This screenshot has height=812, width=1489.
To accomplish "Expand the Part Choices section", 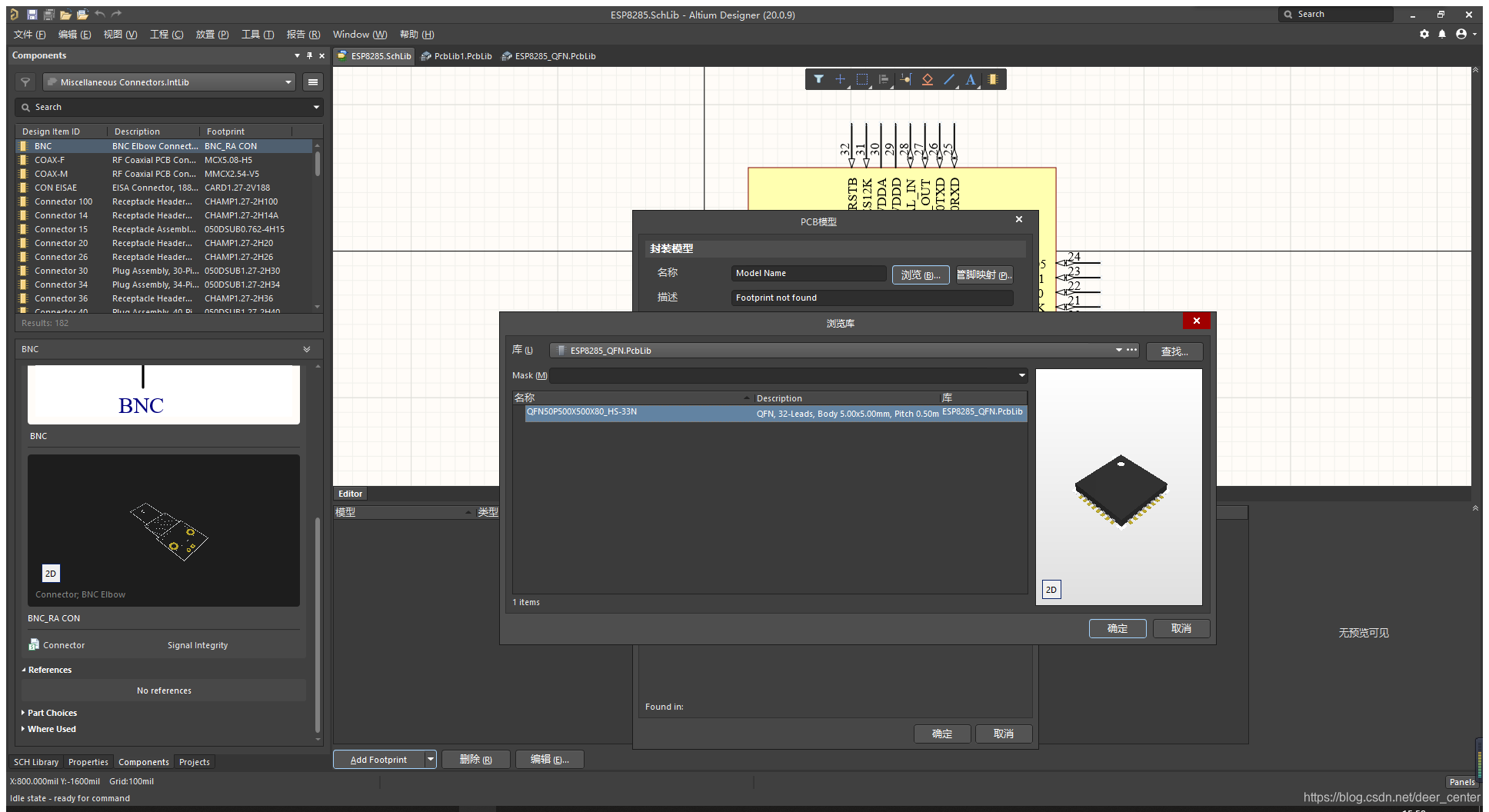I will pyautogui.click(x=52, y=713).
